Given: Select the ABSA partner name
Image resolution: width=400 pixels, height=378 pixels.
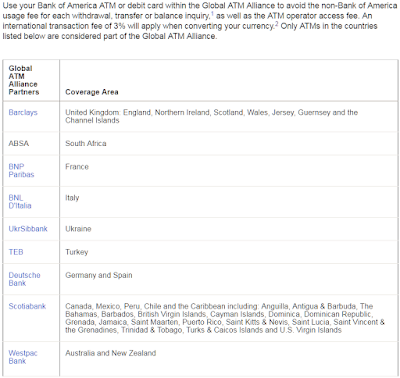Looking at the screenshot, I should pos(19,143).
